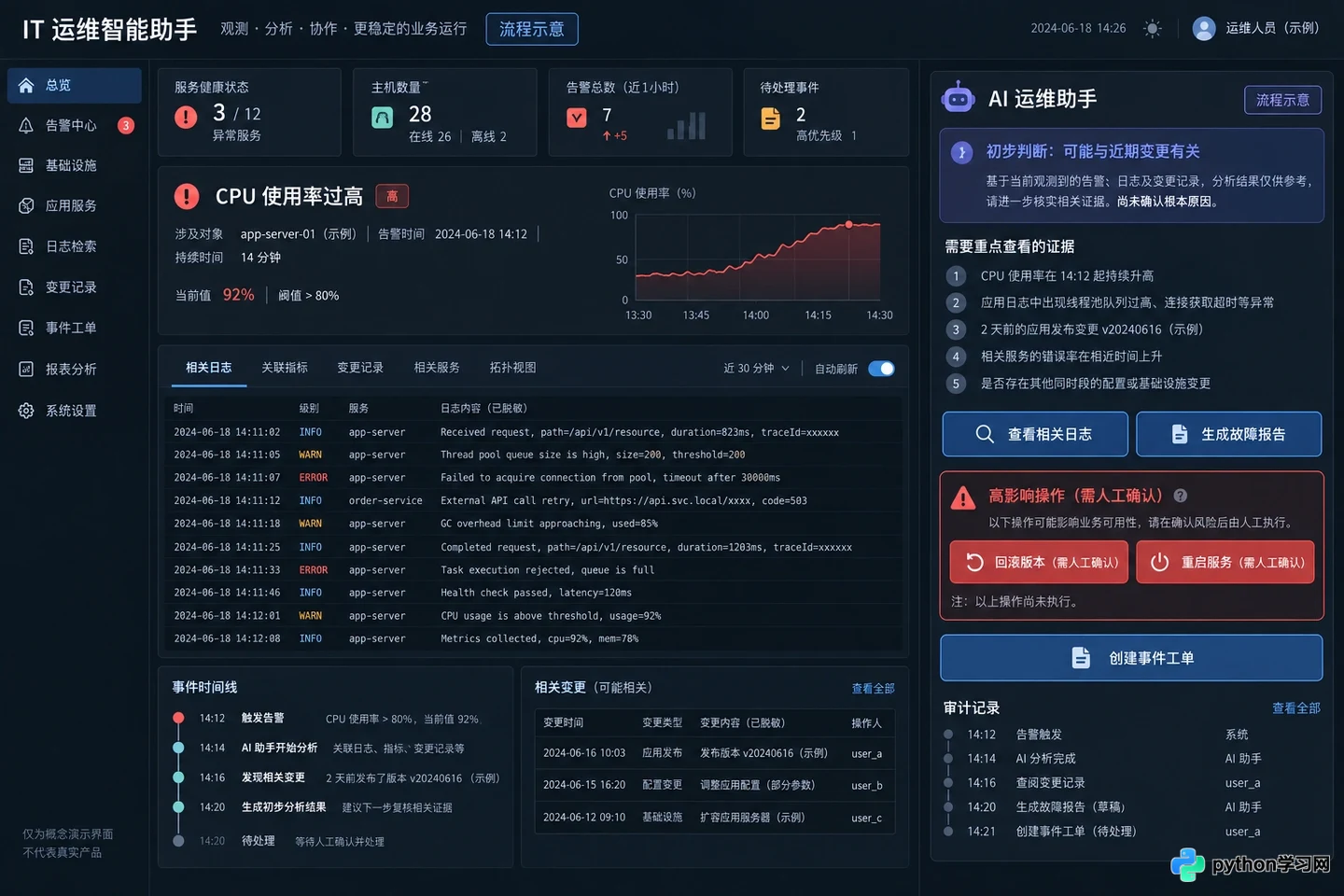1344x896 pixels.
Task: Click the AI robot icon beside AI 运维助手
Action: tap(959, 97)
